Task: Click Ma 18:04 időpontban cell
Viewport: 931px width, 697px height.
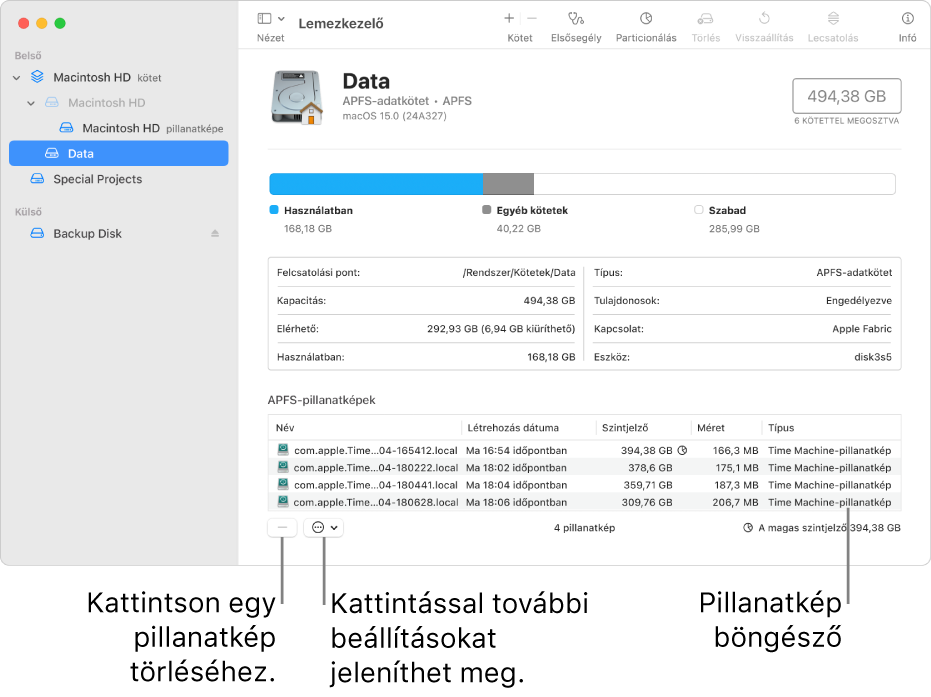Action: click(x=517, y=484)
